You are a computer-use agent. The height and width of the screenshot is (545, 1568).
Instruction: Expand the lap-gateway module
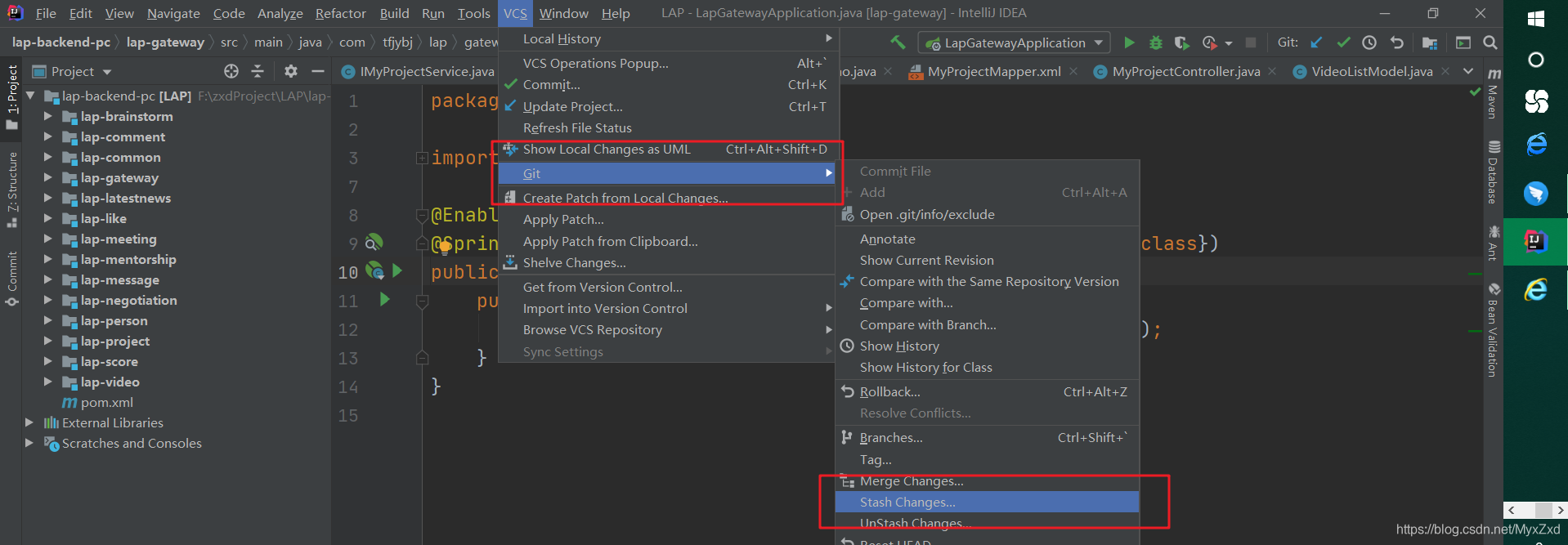[47, 177]
